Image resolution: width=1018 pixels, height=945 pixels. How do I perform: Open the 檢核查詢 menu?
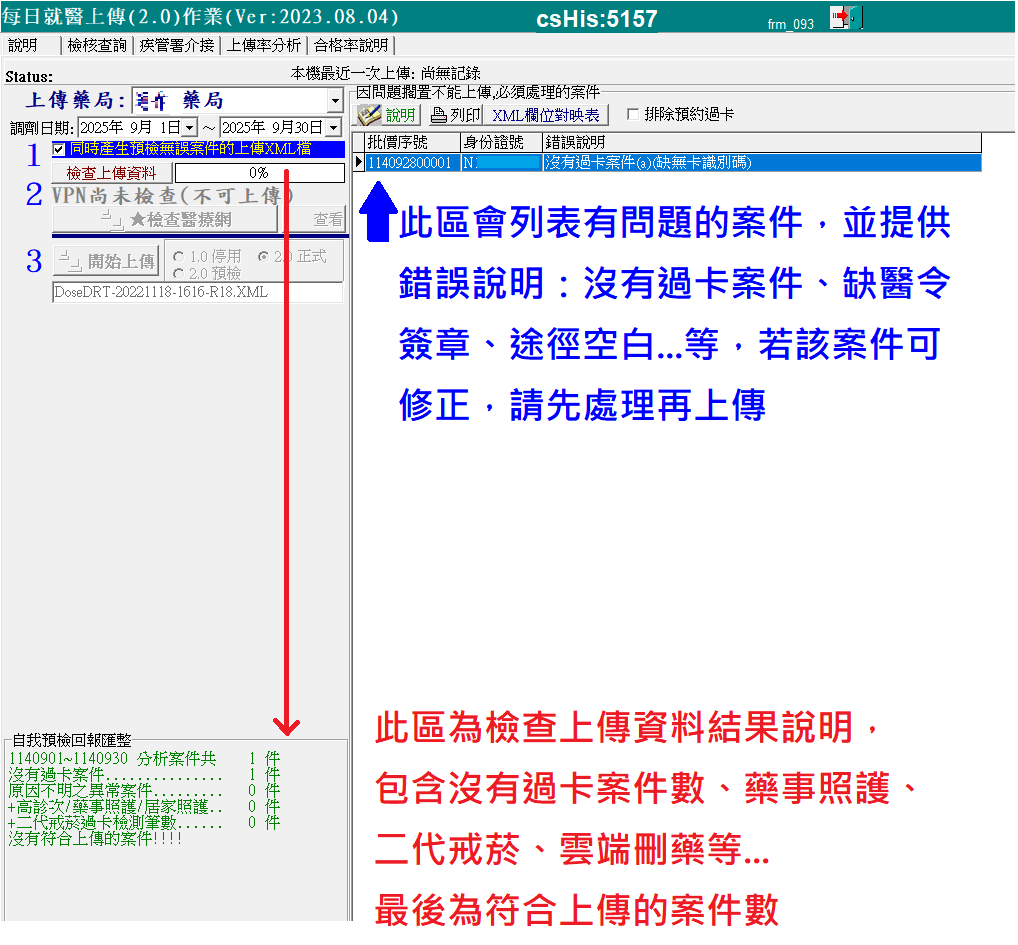(x=97, y=45)
